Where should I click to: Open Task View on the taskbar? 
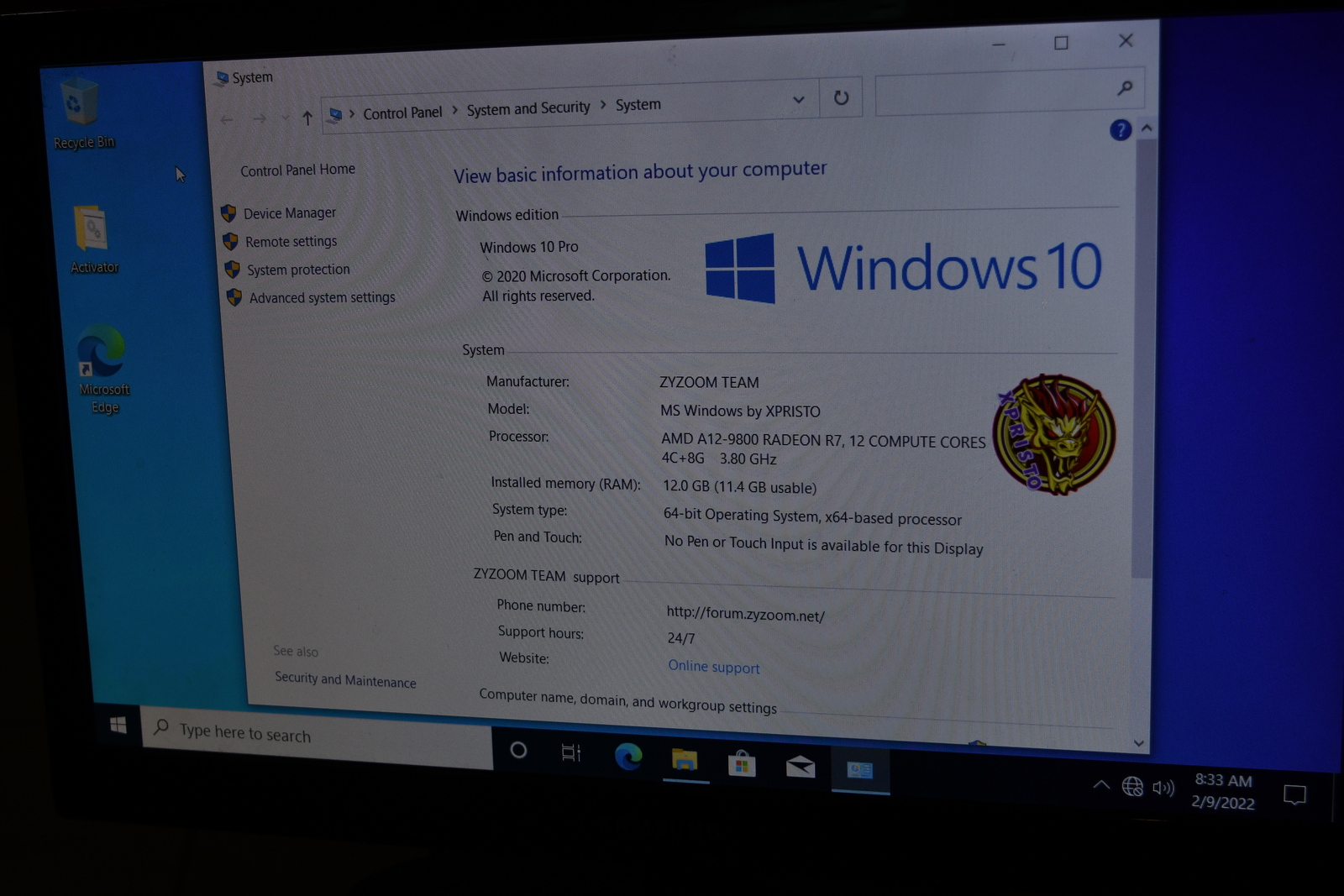(571, 752)
